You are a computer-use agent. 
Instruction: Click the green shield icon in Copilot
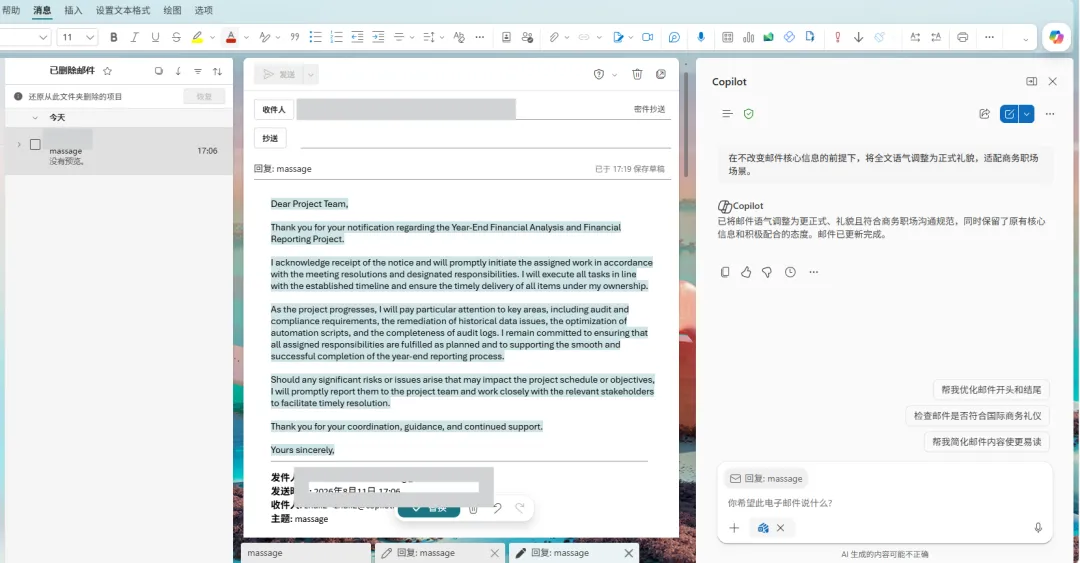(749, 114)
